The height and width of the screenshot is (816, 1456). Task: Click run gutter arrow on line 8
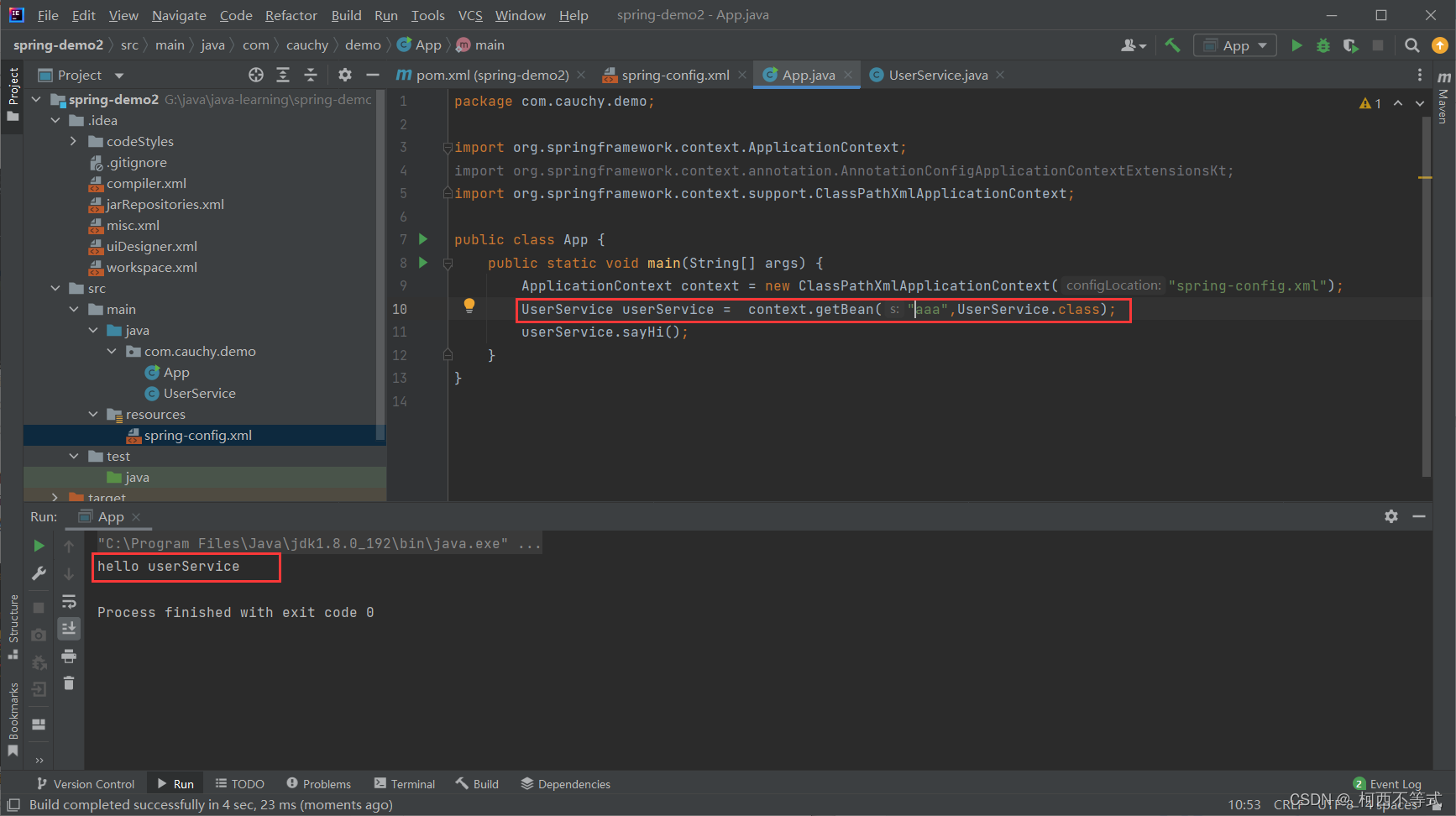pos(423,263)
